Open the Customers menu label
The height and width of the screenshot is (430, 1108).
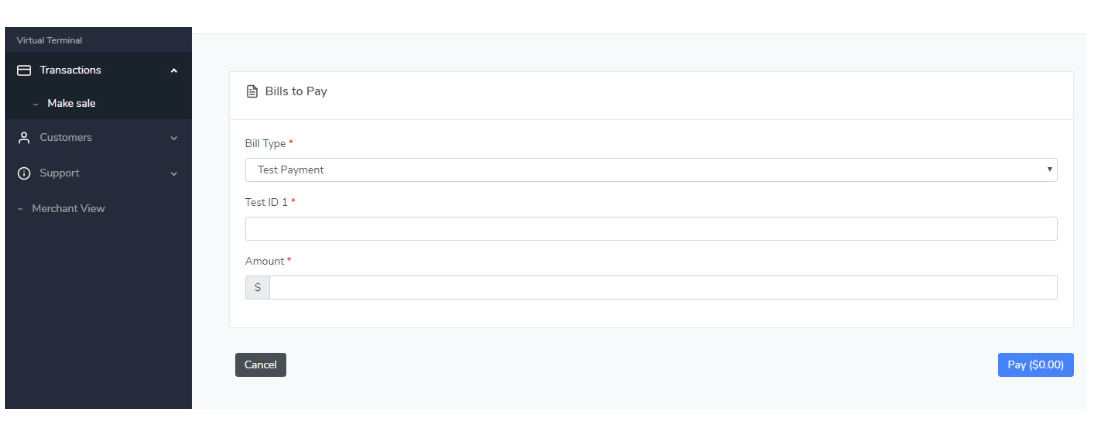[x=66, y=138]
